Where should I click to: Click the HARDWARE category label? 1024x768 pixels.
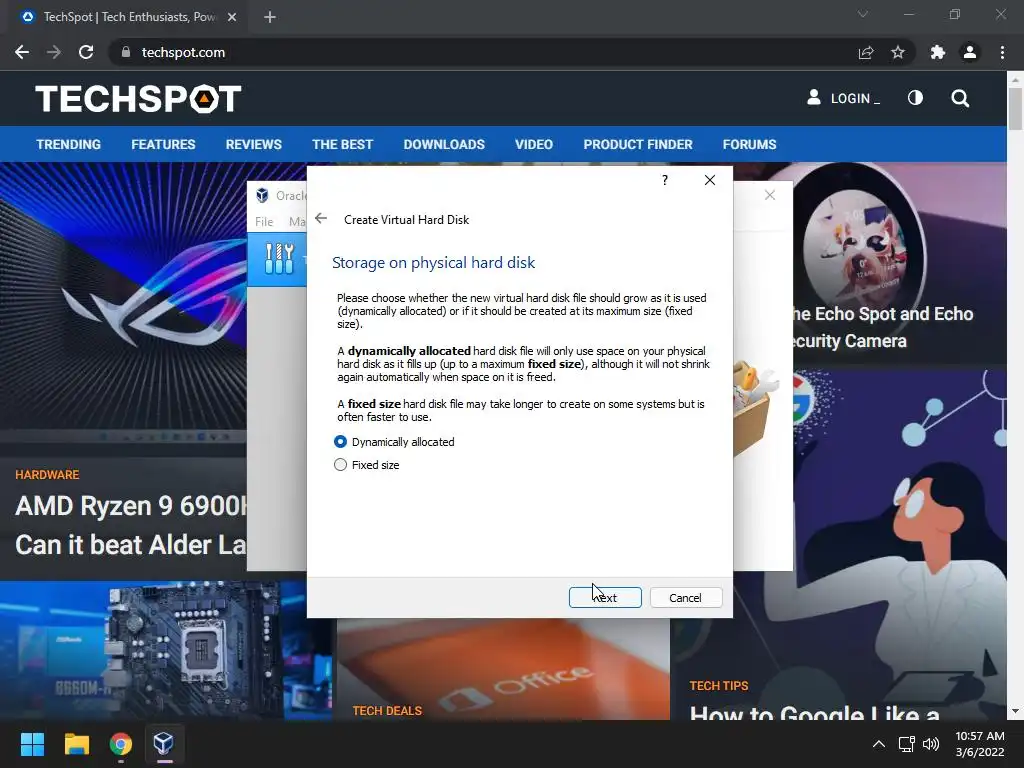coord(47,475)
